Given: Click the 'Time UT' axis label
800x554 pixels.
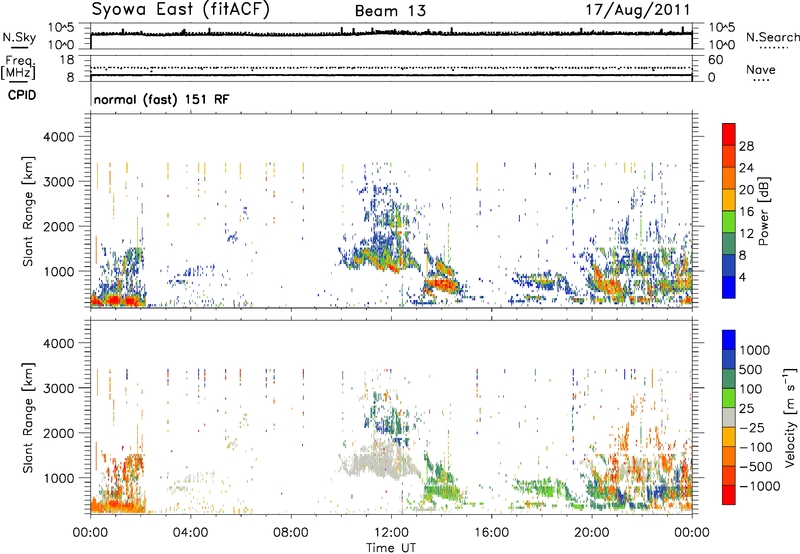Looking at the screenshot, I should click(391, 548).
